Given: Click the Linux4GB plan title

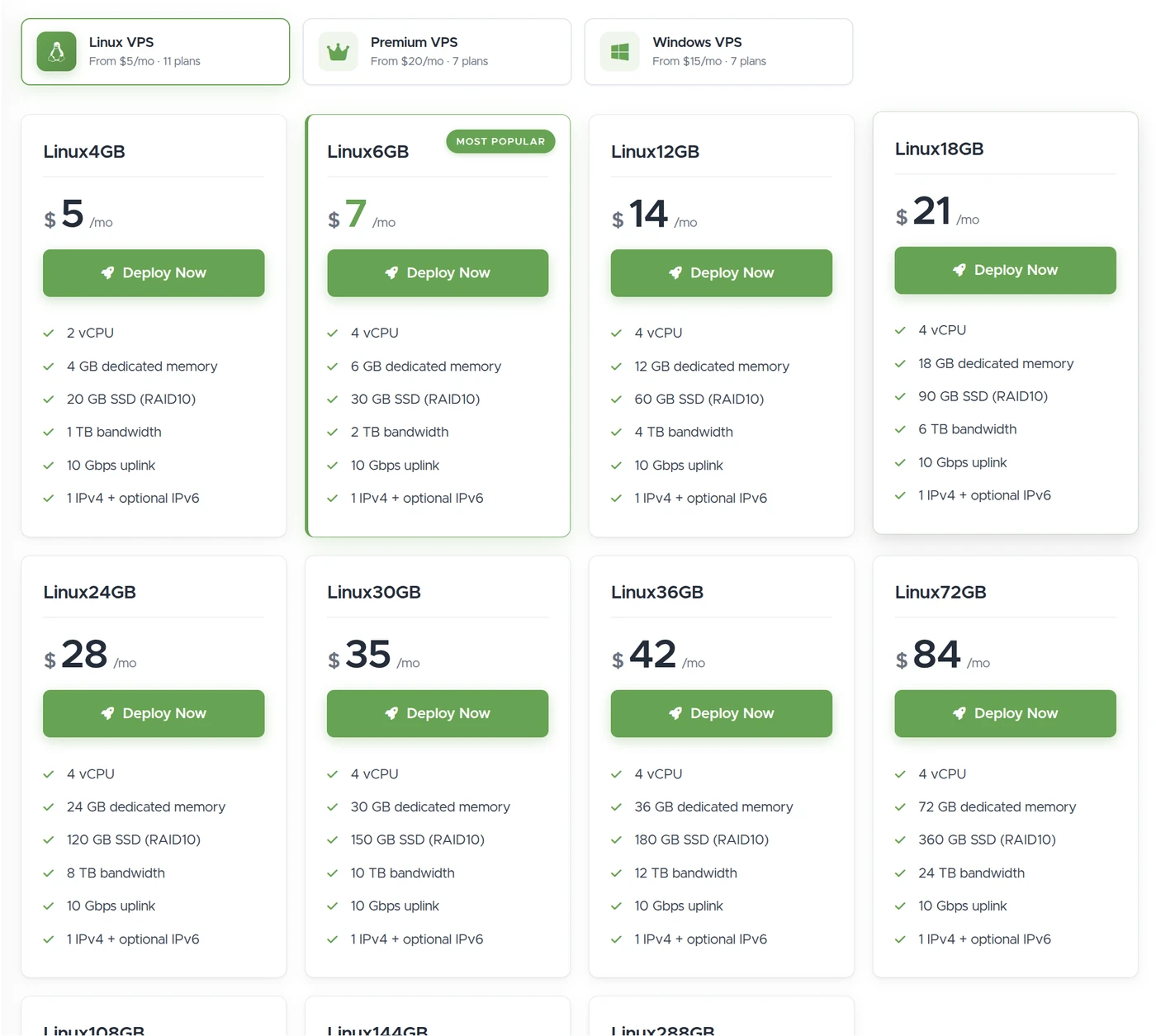Looking at the screenshot, I should [84, 152].
